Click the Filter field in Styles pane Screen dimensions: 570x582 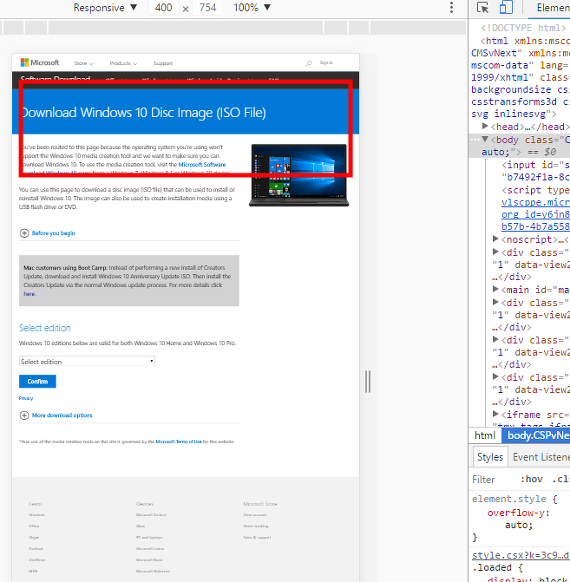pyautogui.click(x=484, y=479)
